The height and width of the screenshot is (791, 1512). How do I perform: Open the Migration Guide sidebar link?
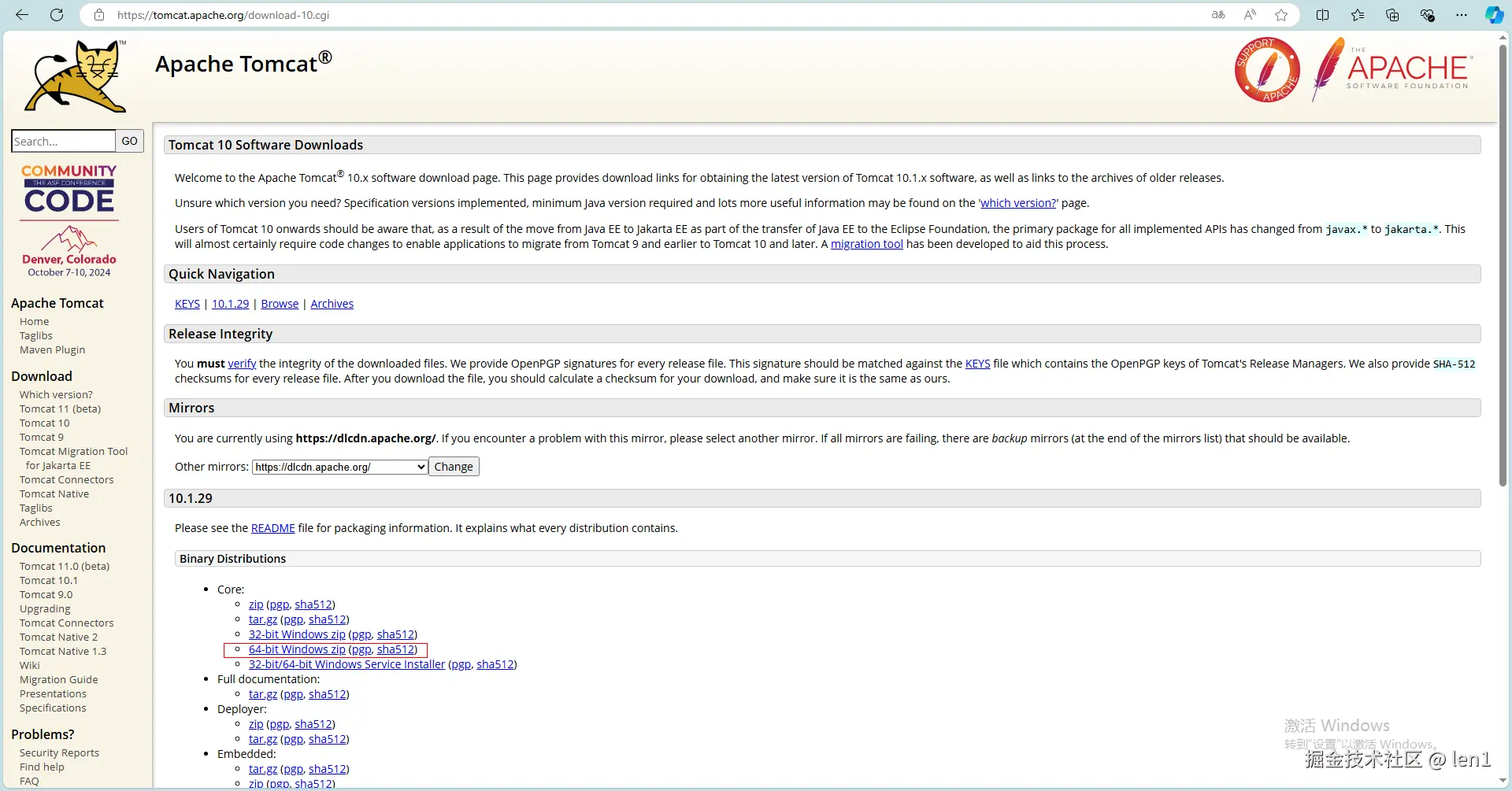pos(59,680)
